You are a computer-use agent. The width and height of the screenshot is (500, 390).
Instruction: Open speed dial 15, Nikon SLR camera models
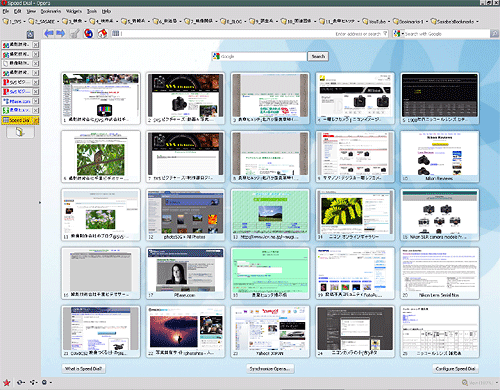click(440, 215)
